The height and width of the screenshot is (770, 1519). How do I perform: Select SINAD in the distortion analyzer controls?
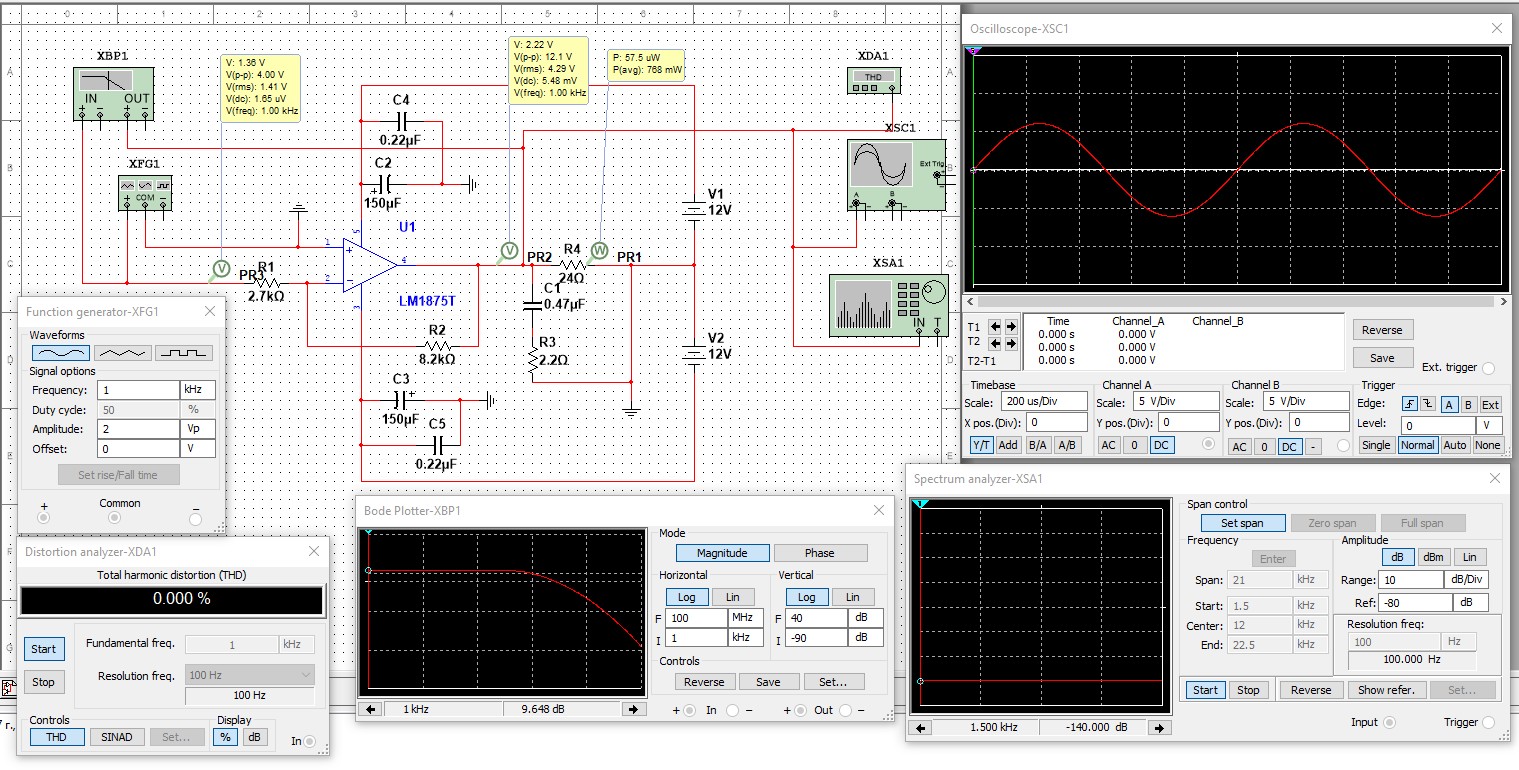[117, 737]
